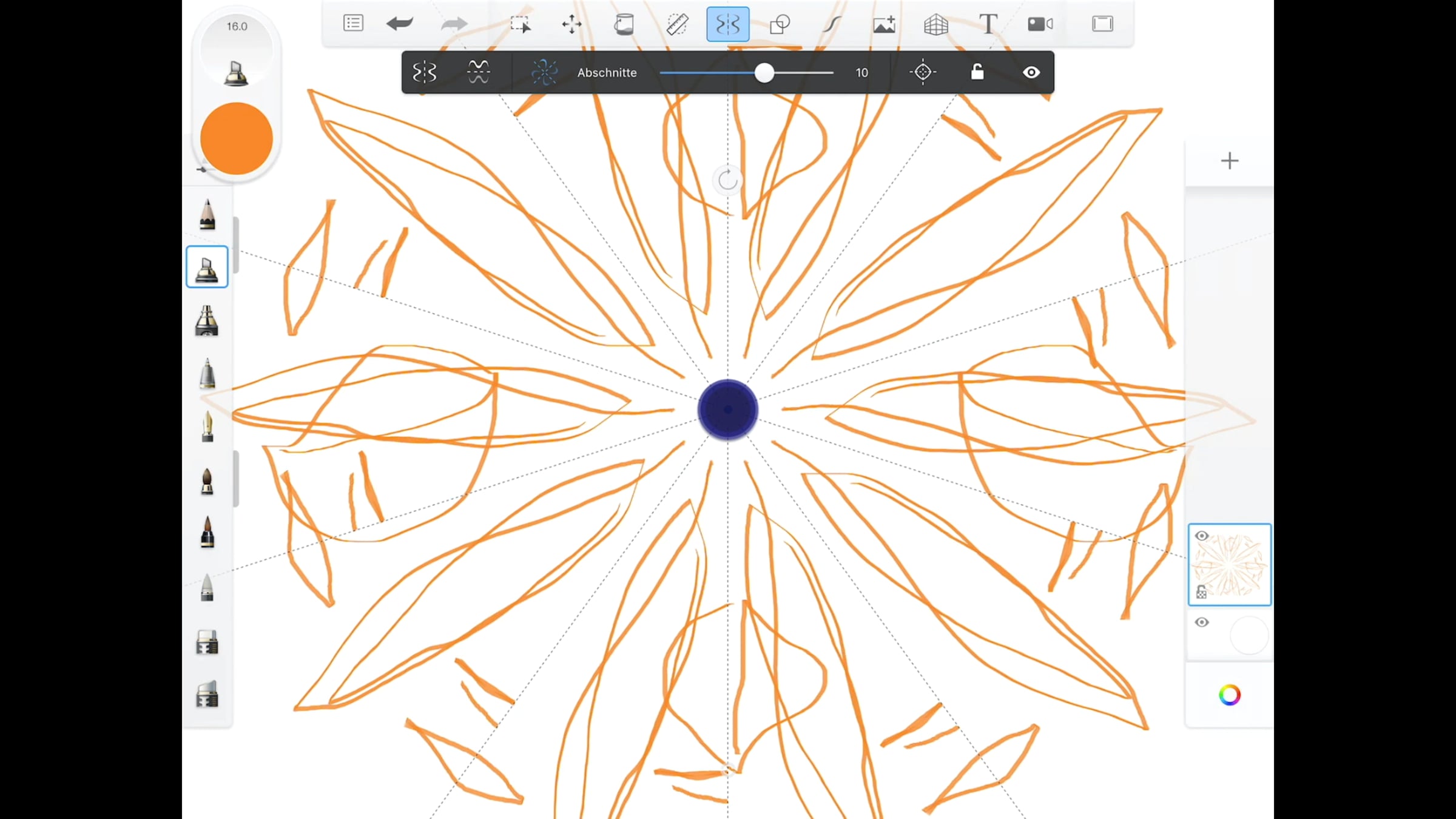
Task: Select the round paintbrush with gold ferrule
Action: click(x=207, y=480)
